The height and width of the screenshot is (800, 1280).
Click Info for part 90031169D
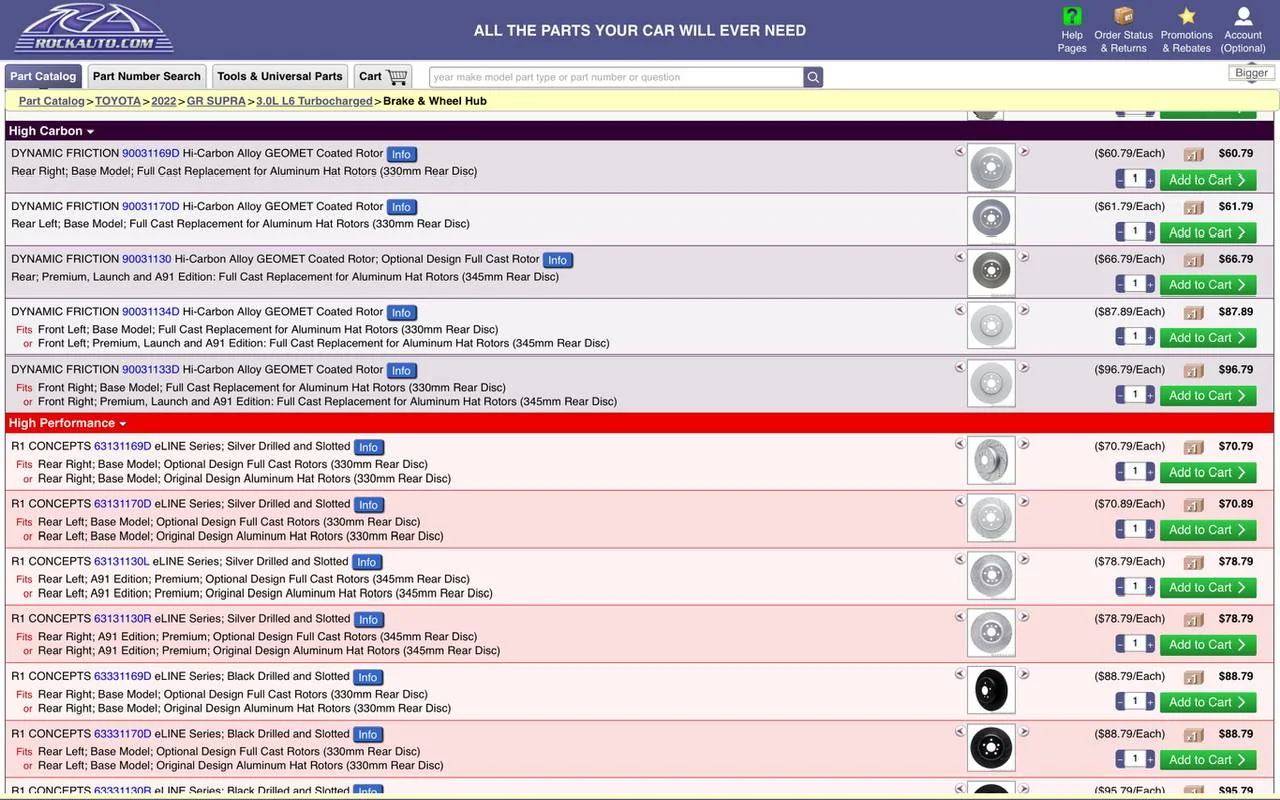pyautogui.click(x=402, y=154)
